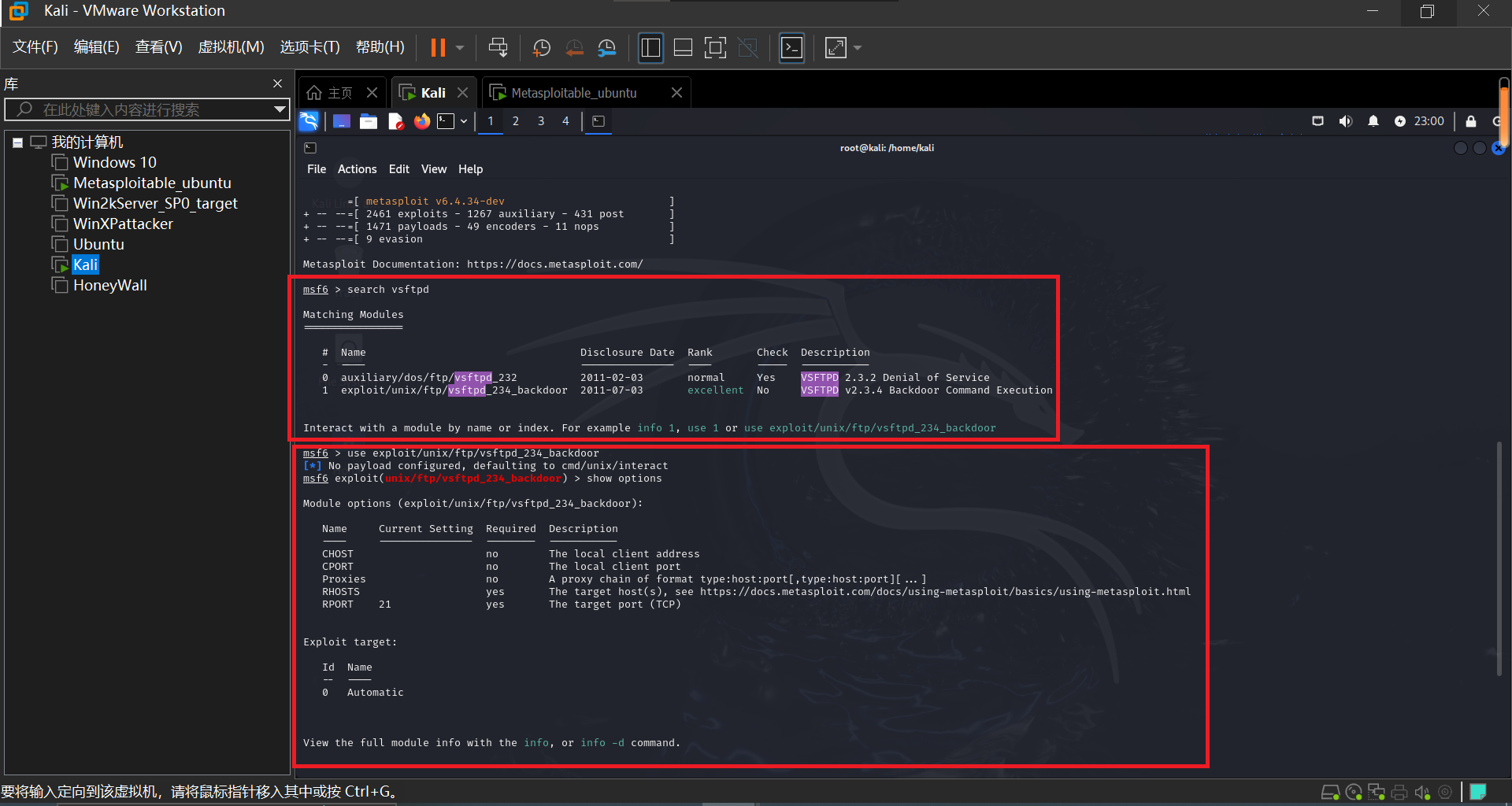Open the 文件(F) menu
The height and width of the screenshot is (806, 1512).
[35, 47]
